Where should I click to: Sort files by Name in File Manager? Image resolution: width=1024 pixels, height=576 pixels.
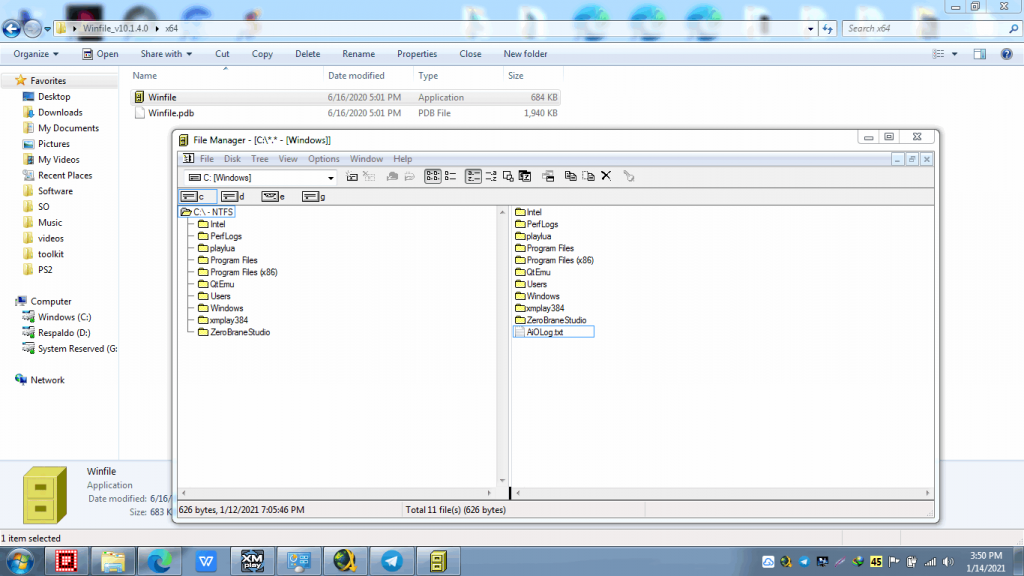tap(473, 176)
